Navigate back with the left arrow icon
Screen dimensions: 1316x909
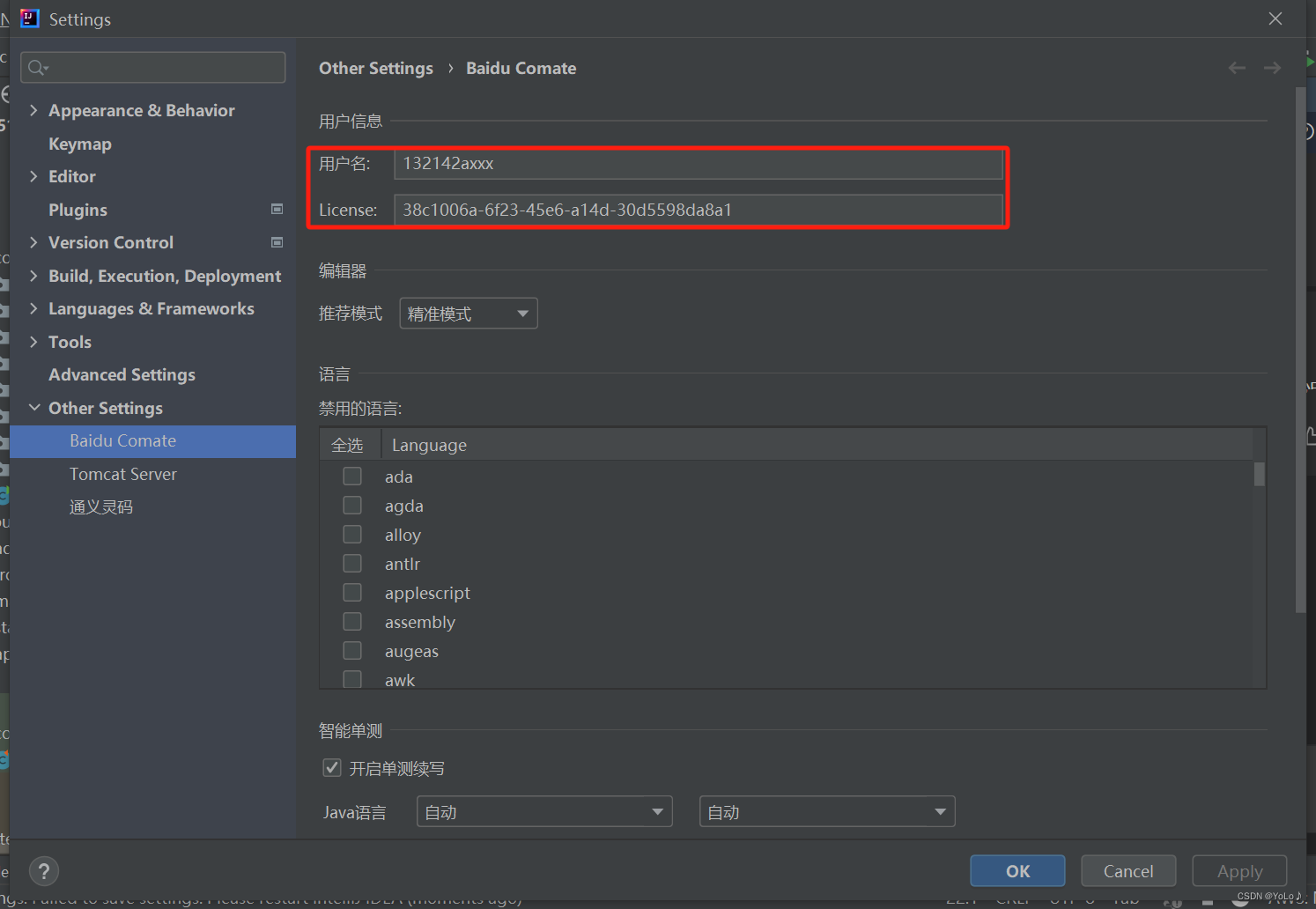(1237, 68)
